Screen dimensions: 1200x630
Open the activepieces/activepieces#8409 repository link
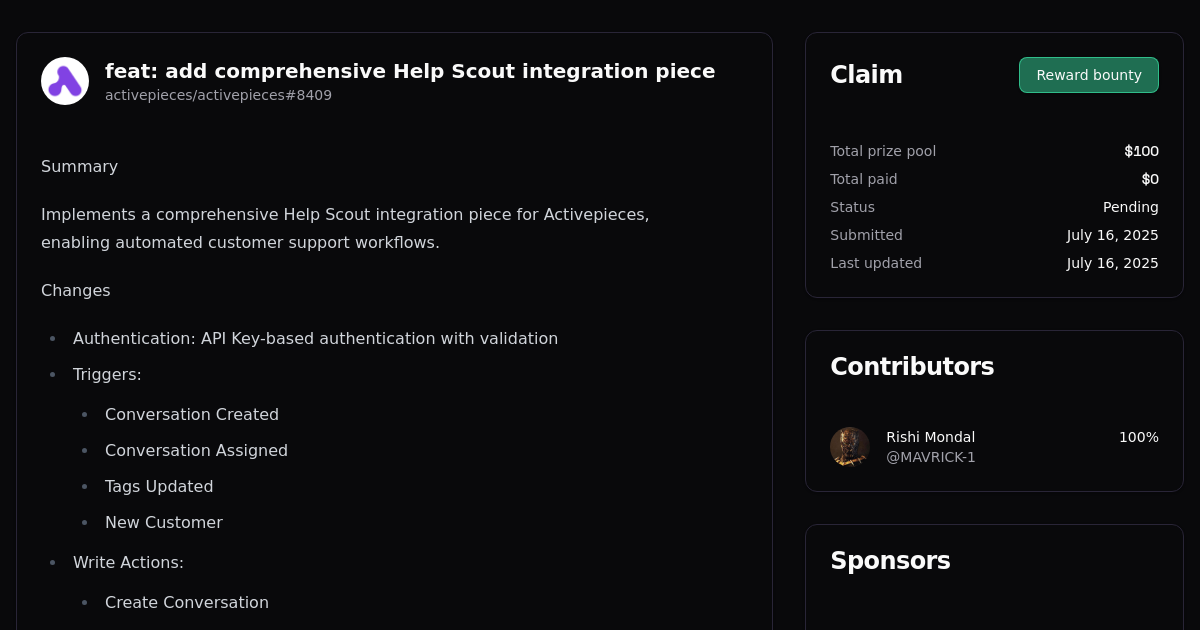coord(218,95)
